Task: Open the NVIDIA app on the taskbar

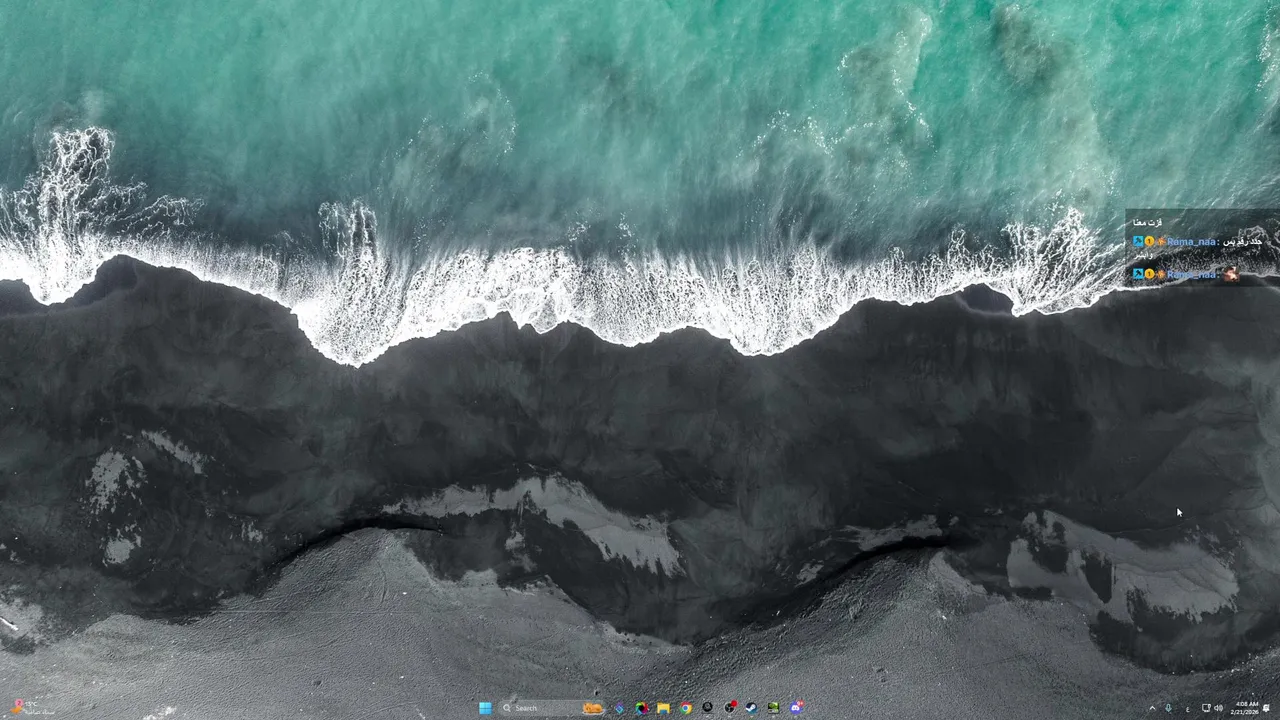Action: point(774,708)
